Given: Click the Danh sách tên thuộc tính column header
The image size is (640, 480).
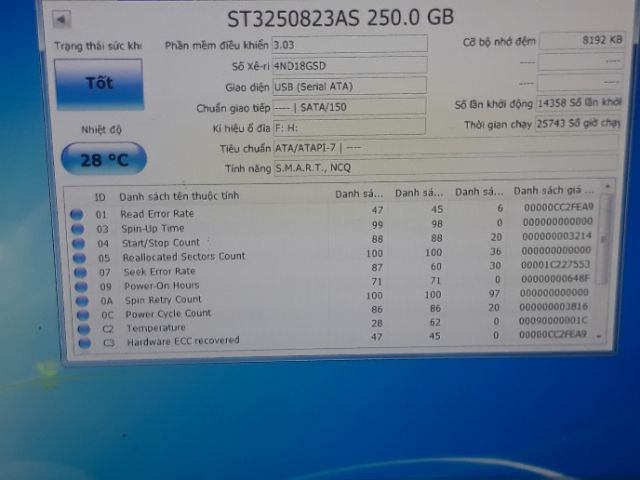Looking at the screenshot, I should click(179, 196).
